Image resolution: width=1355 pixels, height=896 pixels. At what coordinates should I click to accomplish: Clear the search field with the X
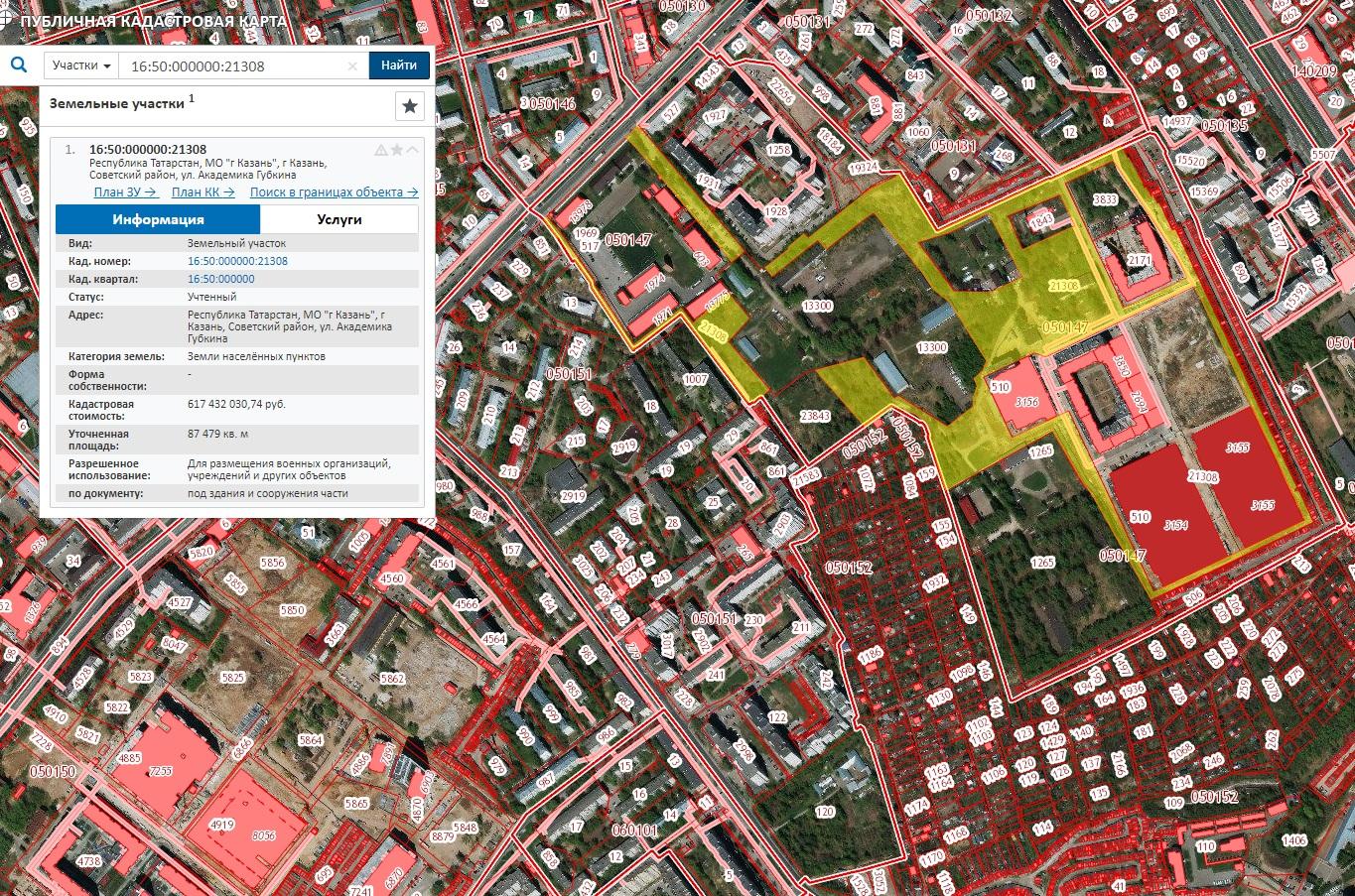coord(352,66)
